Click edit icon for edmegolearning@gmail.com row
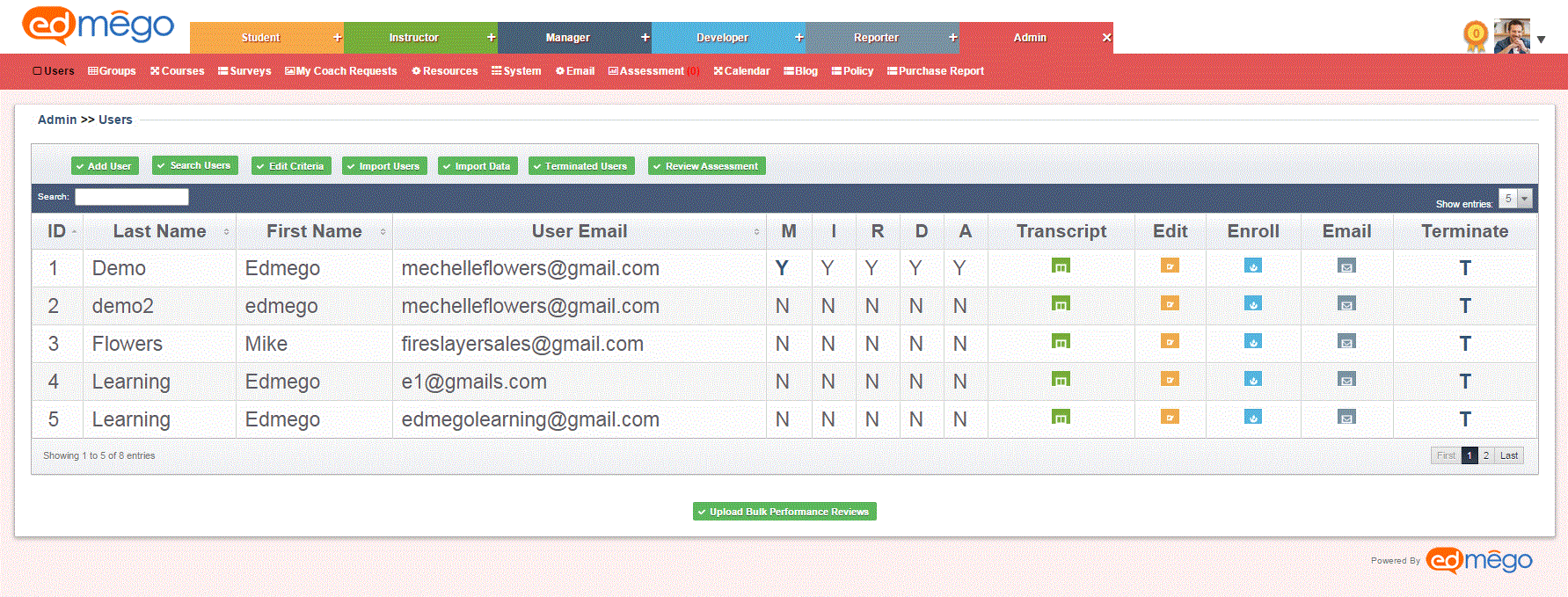 click(x=1170, y=417)
